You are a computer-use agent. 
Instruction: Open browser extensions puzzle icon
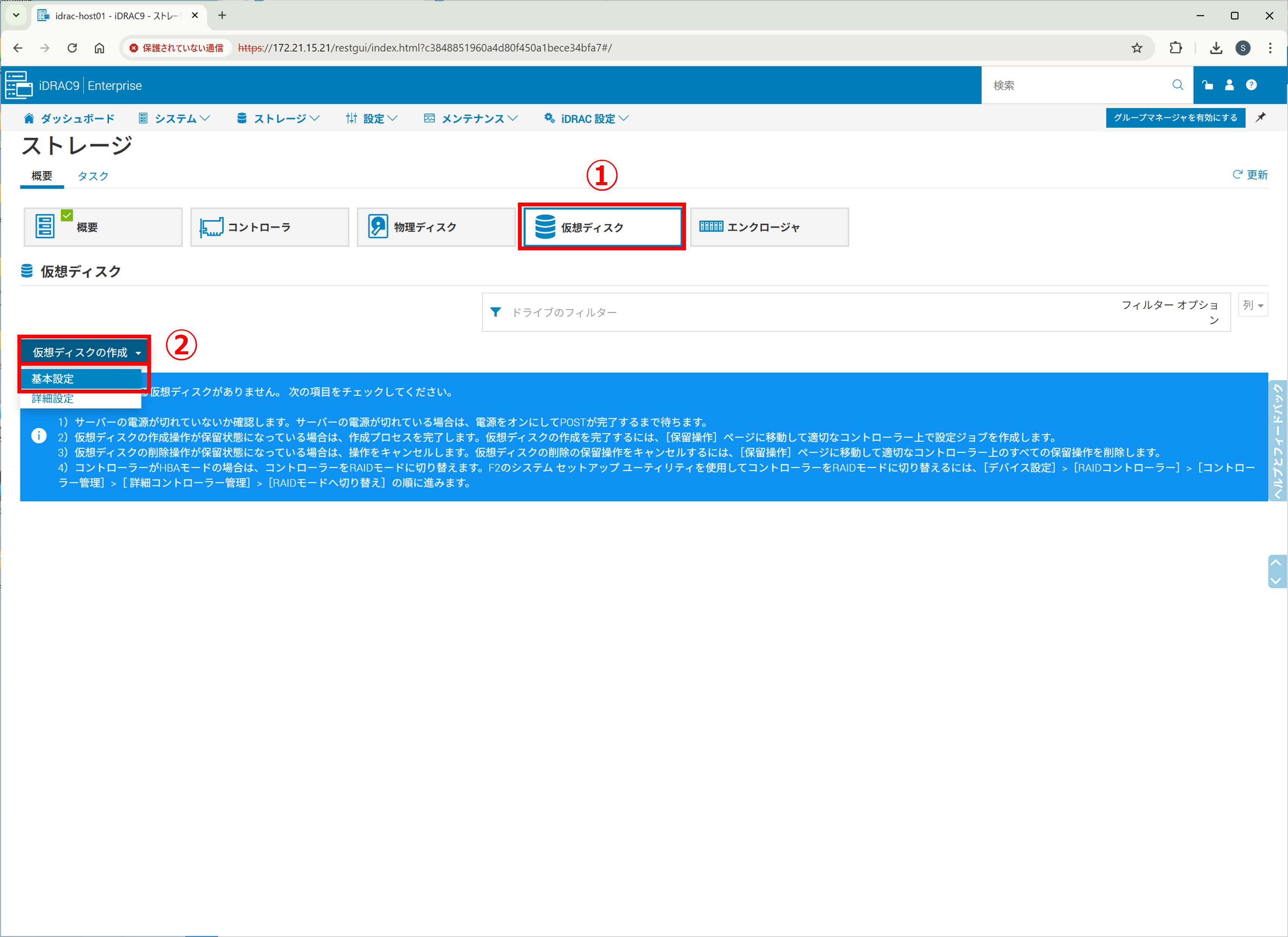click(1176, 48)
